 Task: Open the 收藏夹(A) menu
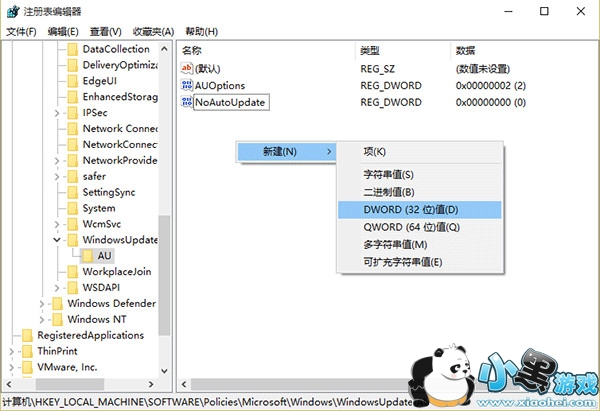click(x=153, y=31)
